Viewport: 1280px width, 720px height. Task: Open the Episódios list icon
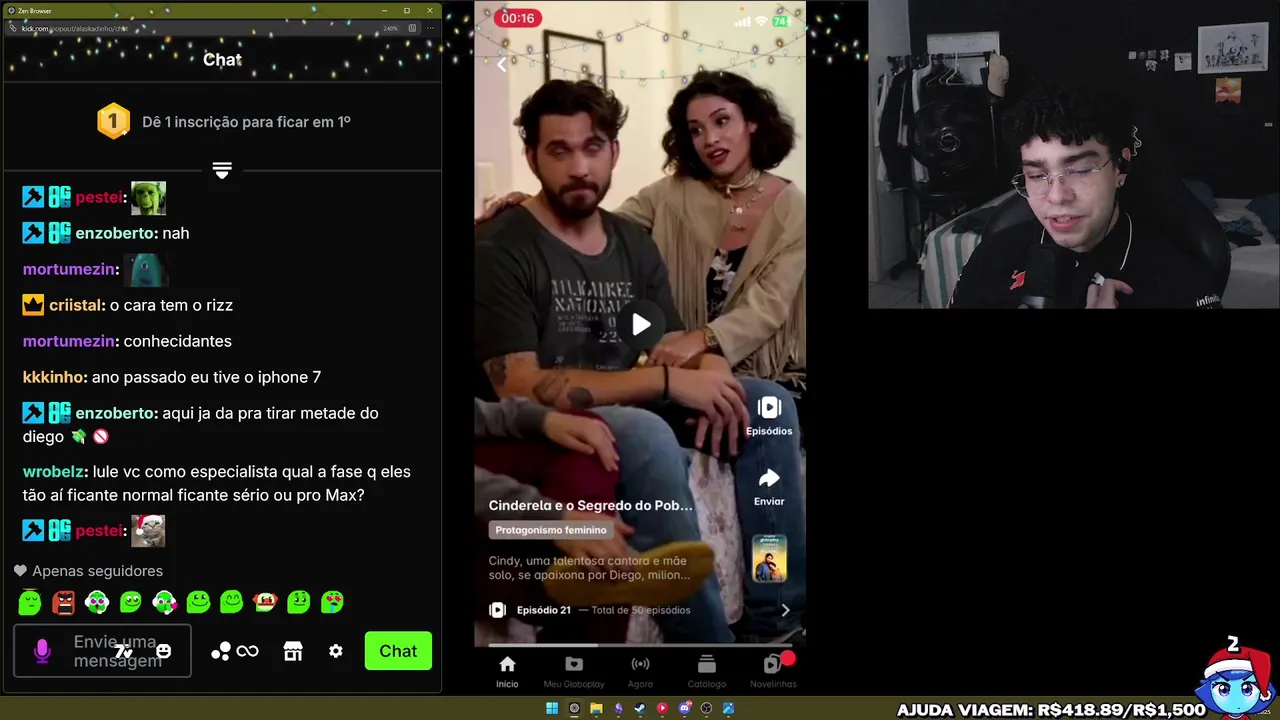click(769, 407)
